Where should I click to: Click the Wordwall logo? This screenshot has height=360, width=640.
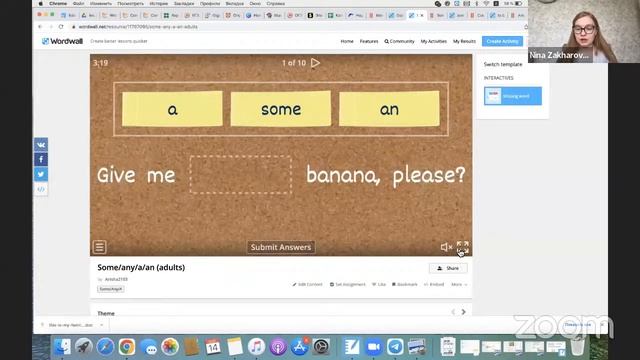pos(62,41)
